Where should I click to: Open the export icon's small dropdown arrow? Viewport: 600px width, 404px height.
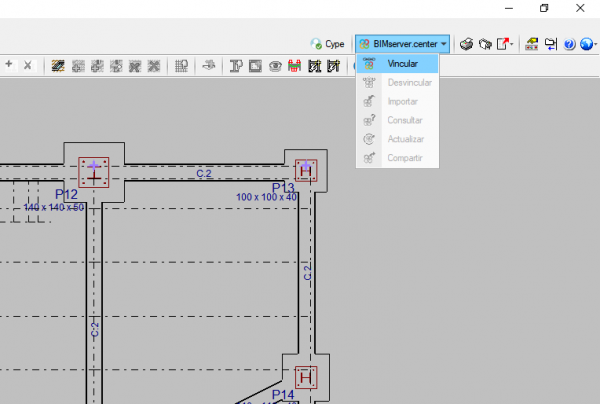[512, 44]
